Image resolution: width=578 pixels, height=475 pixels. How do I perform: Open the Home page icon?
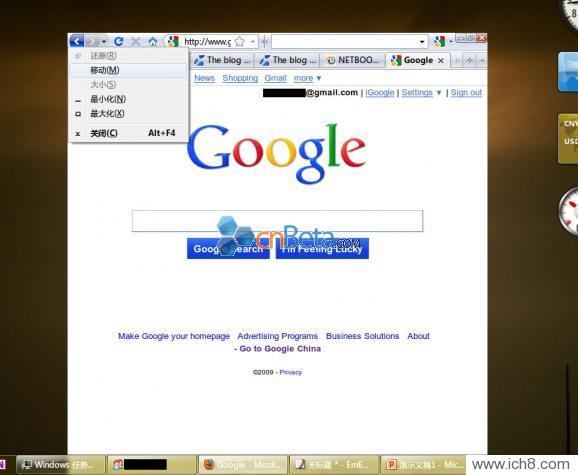pyautogui.click(x=153, y=41)
